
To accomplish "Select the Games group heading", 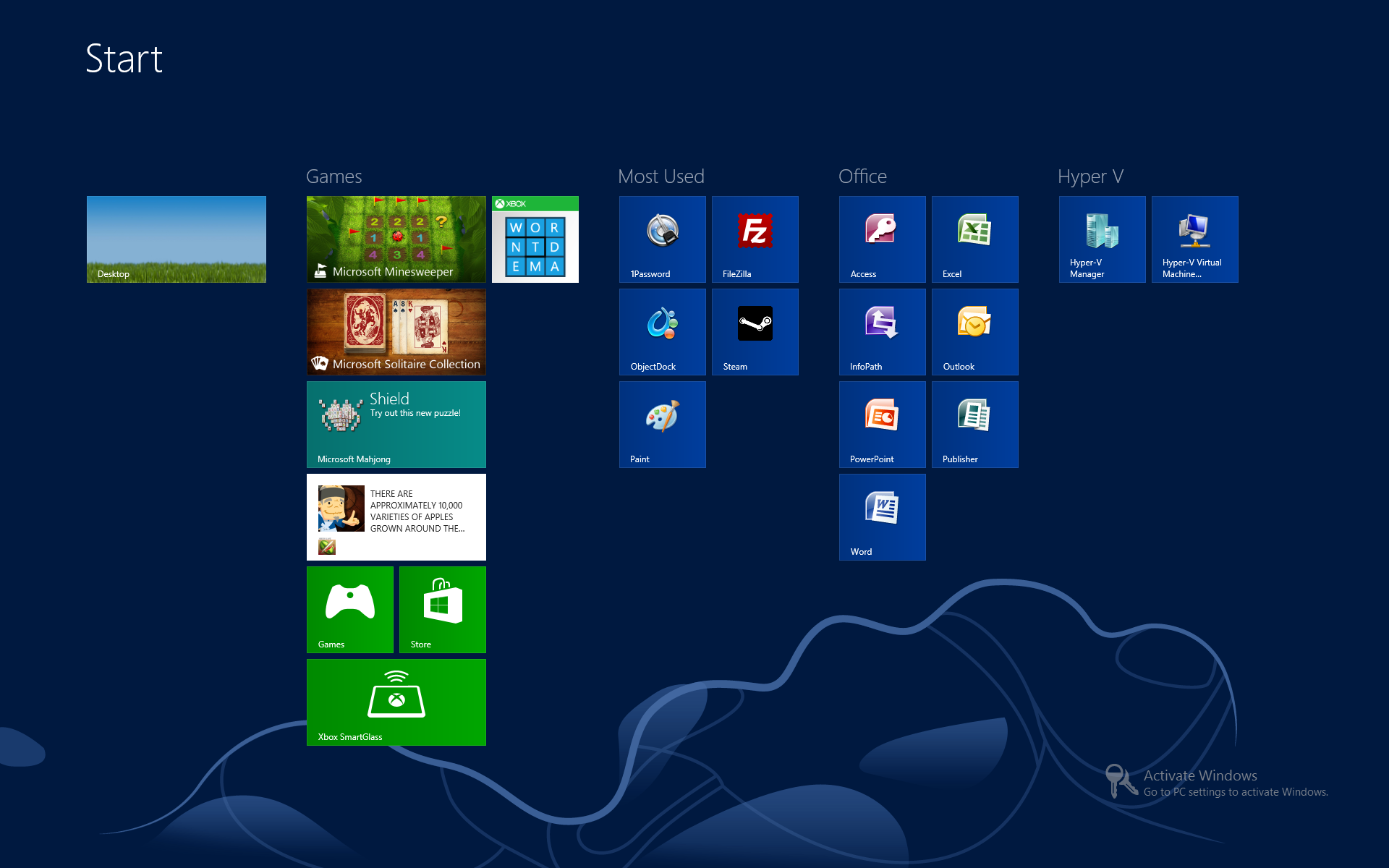I will pyautogui.click(x=334, y=176).
